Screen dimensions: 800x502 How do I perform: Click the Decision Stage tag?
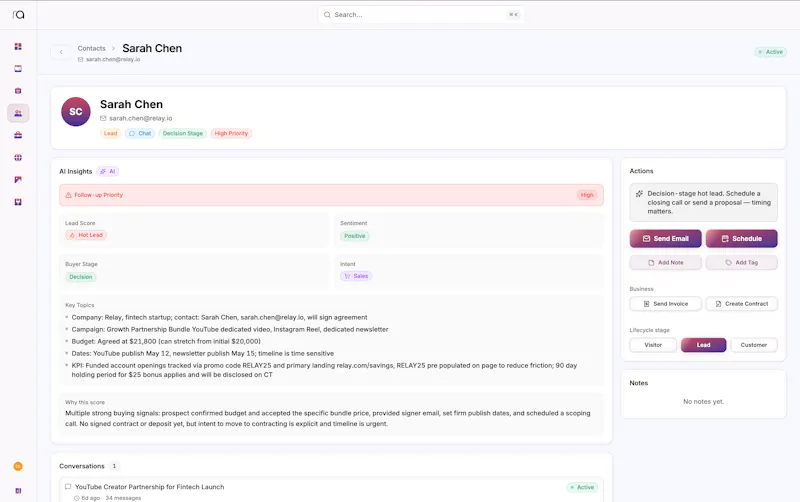point(183,134)
